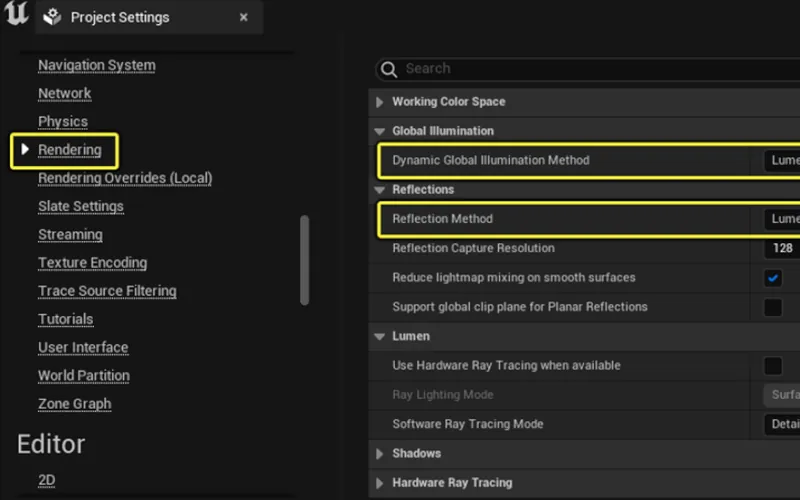Collapse the Global Illumination section
Viewport: 800px width, 500px height.
(x=379, y=131)
